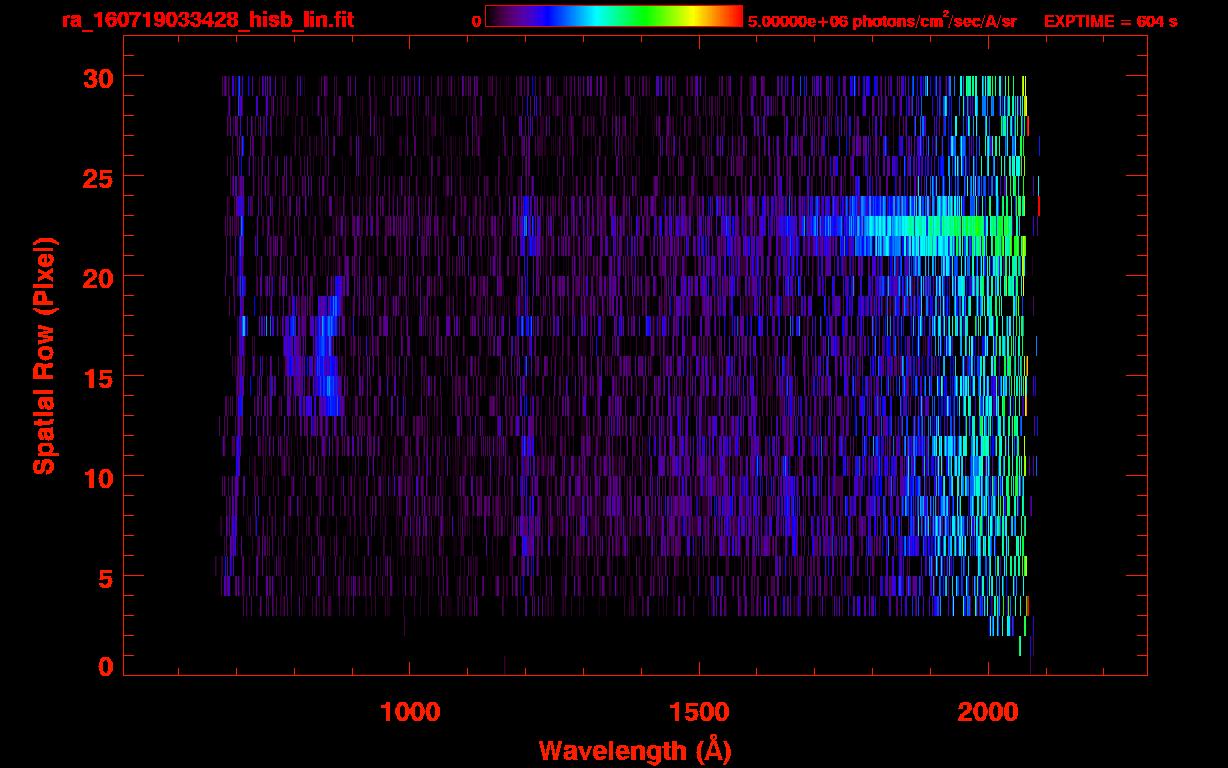The width and height of the screenshot is (1228, 768).
Task: Click the Wavelength (Å) axis title
Action: 635,750
